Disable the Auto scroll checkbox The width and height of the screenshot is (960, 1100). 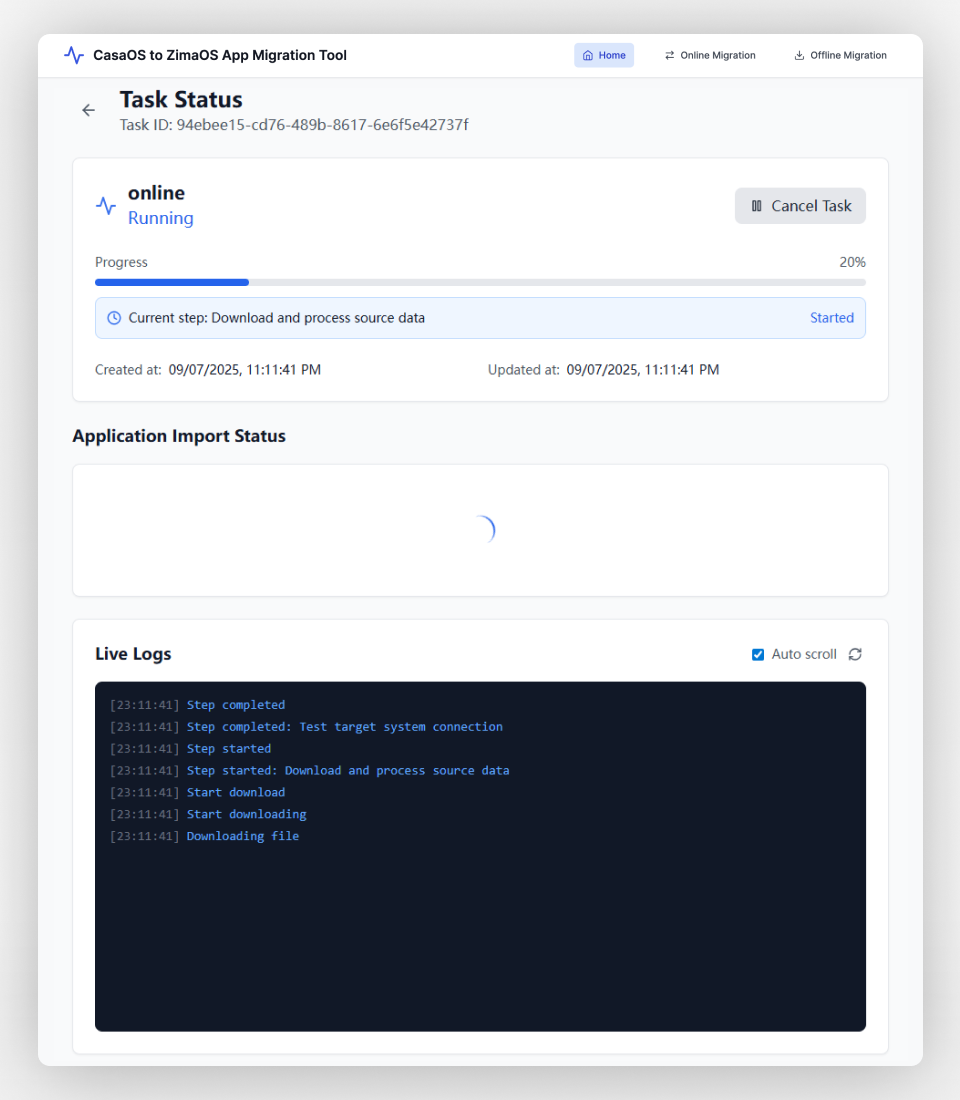[x=758, y=655]
